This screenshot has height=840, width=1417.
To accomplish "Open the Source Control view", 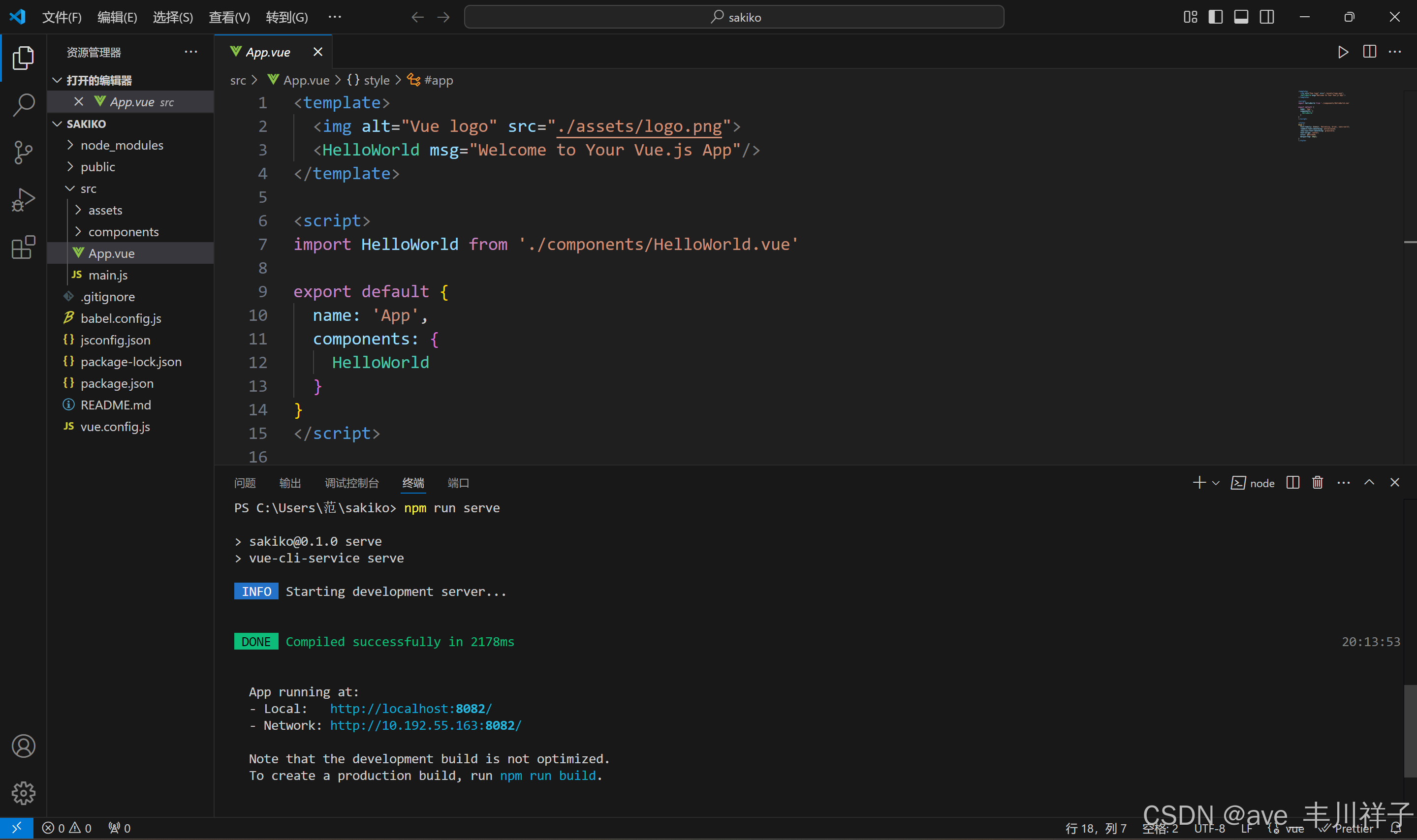I will [23, 152].
